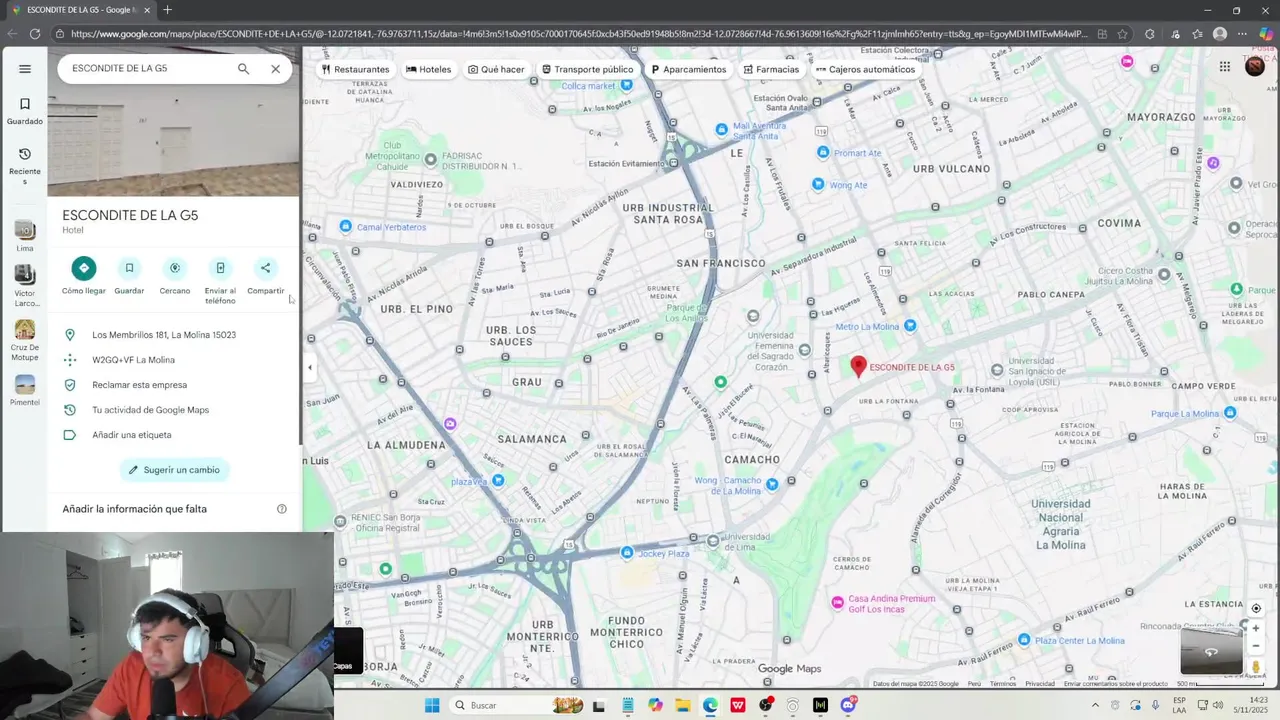Click the Mali Aventura Santa Anita marker

(x=722, y=129)
